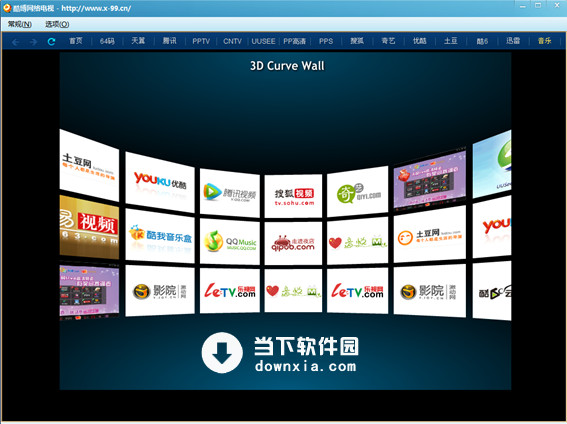
Task: Close the 酷播网络电视 window
Action: tap(557, 5)
